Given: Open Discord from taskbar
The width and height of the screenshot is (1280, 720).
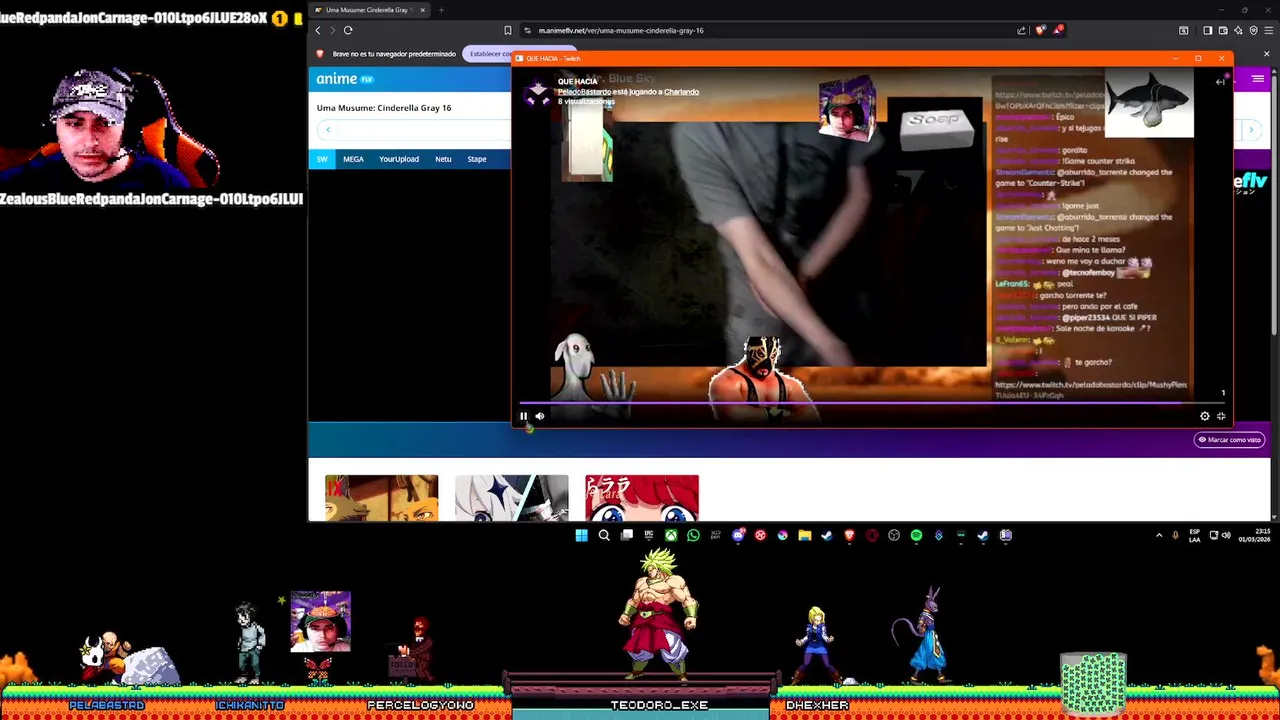Looking at the screenshot, I should 738,535.
